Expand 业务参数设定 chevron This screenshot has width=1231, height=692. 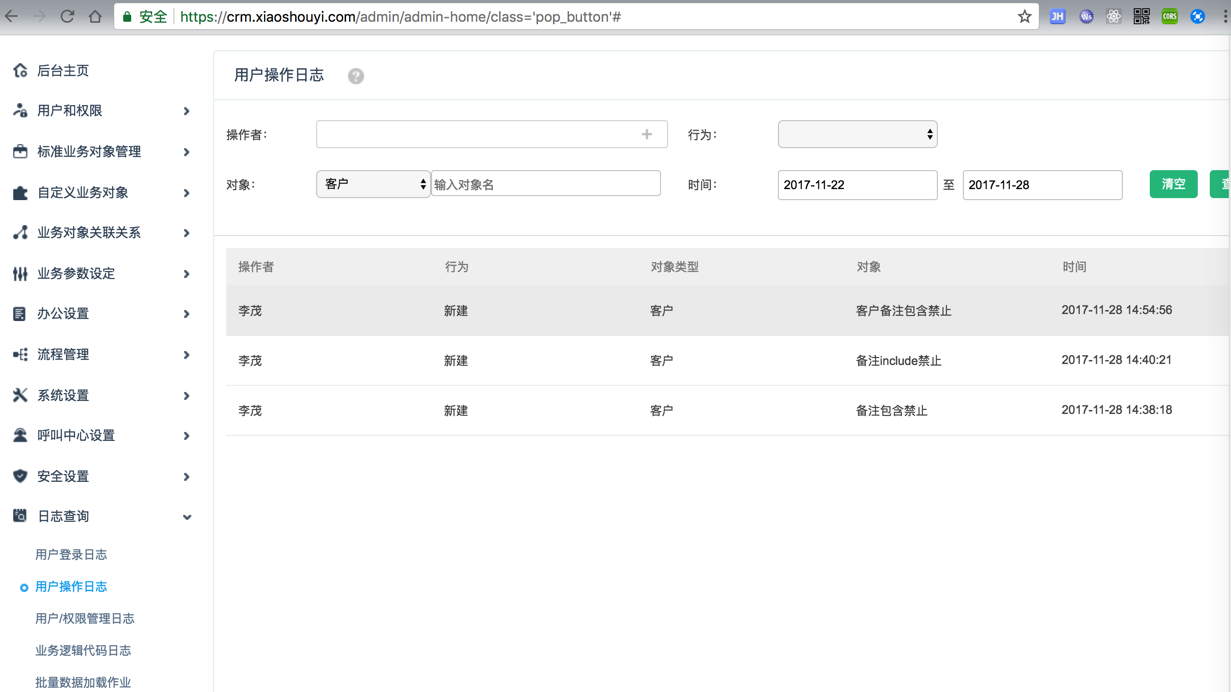(187, 274)
